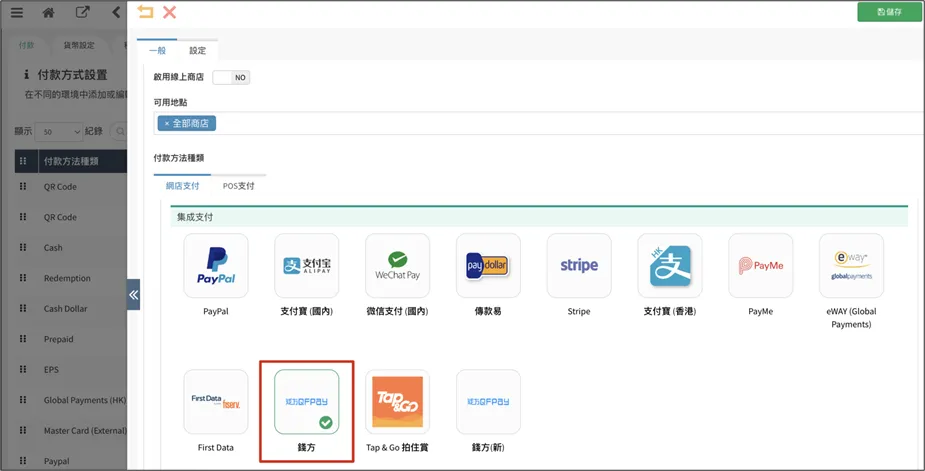Click the green 儲存 save button
This screenshot has height=471, width=925.
point(889,12)
